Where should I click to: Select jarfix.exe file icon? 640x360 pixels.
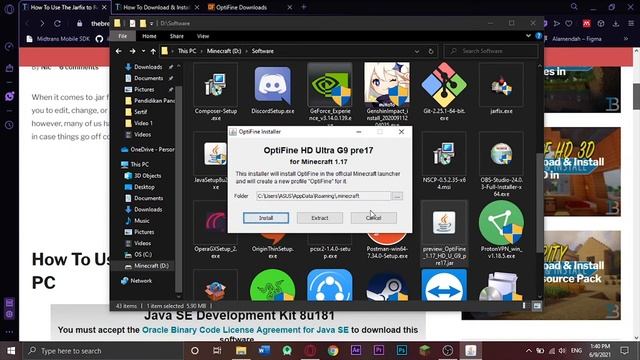tap(501, 85)
